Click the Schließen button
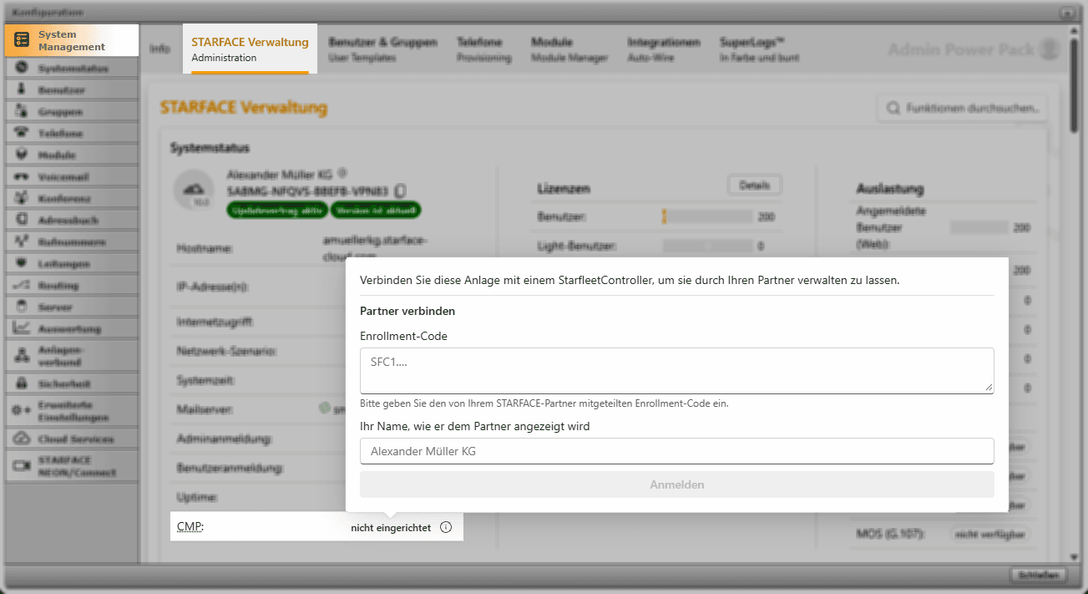 1038,575
